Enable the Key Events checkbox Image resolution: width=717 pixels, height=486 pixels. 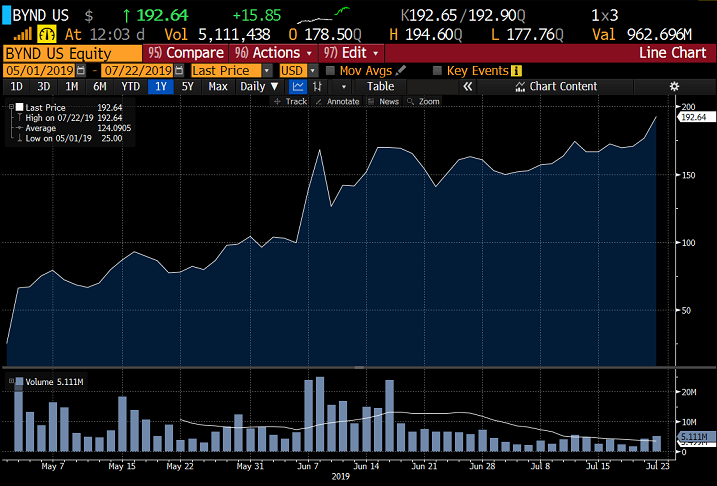click(x=437, y=71)
